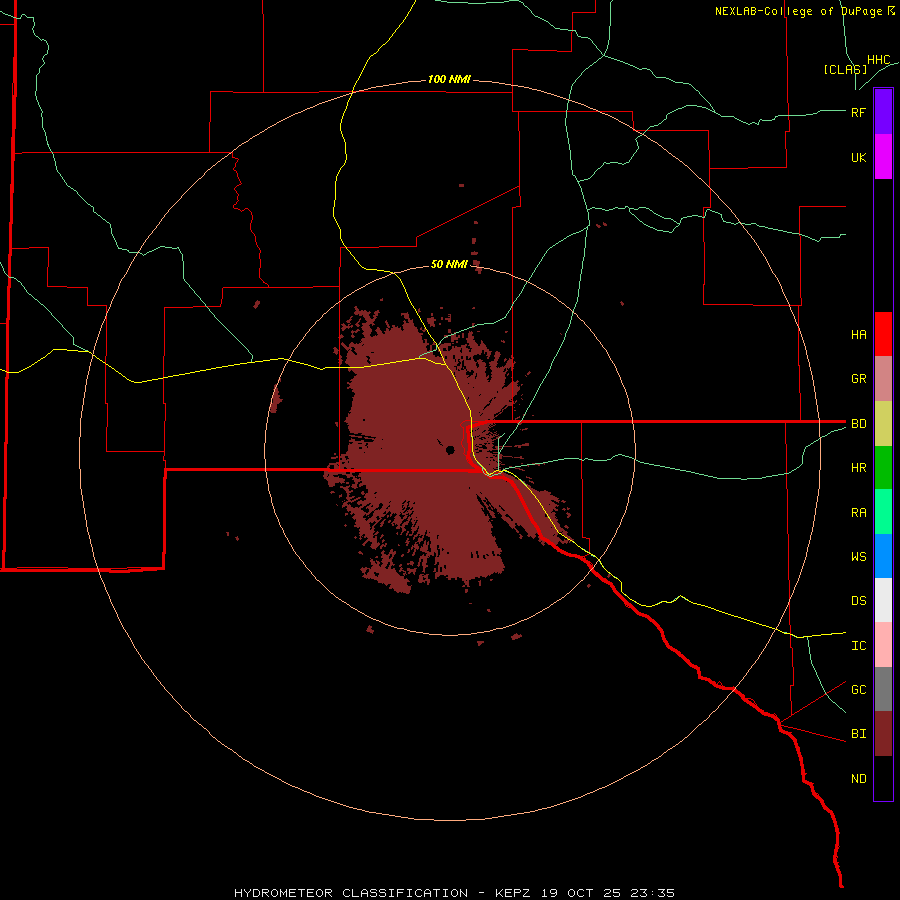The height and width of the screenshot is (900, 900).
Task: Click the HA red legend swatch
Action: [x=883, y=334]
